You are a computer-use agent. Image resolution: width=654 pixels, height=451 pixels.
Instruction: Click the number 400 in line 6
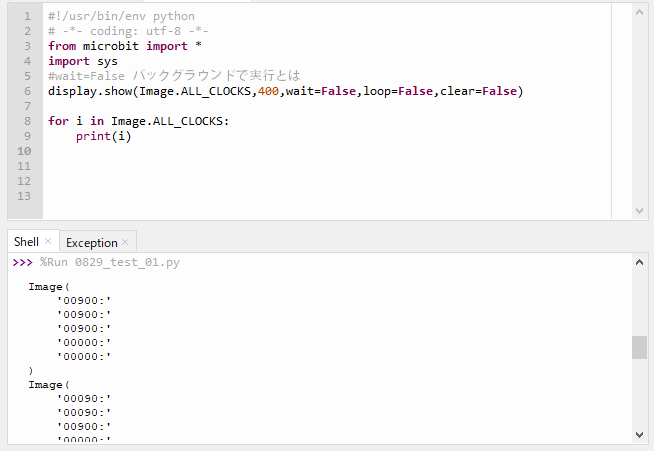pyautogui.click(x=268, y=91)
